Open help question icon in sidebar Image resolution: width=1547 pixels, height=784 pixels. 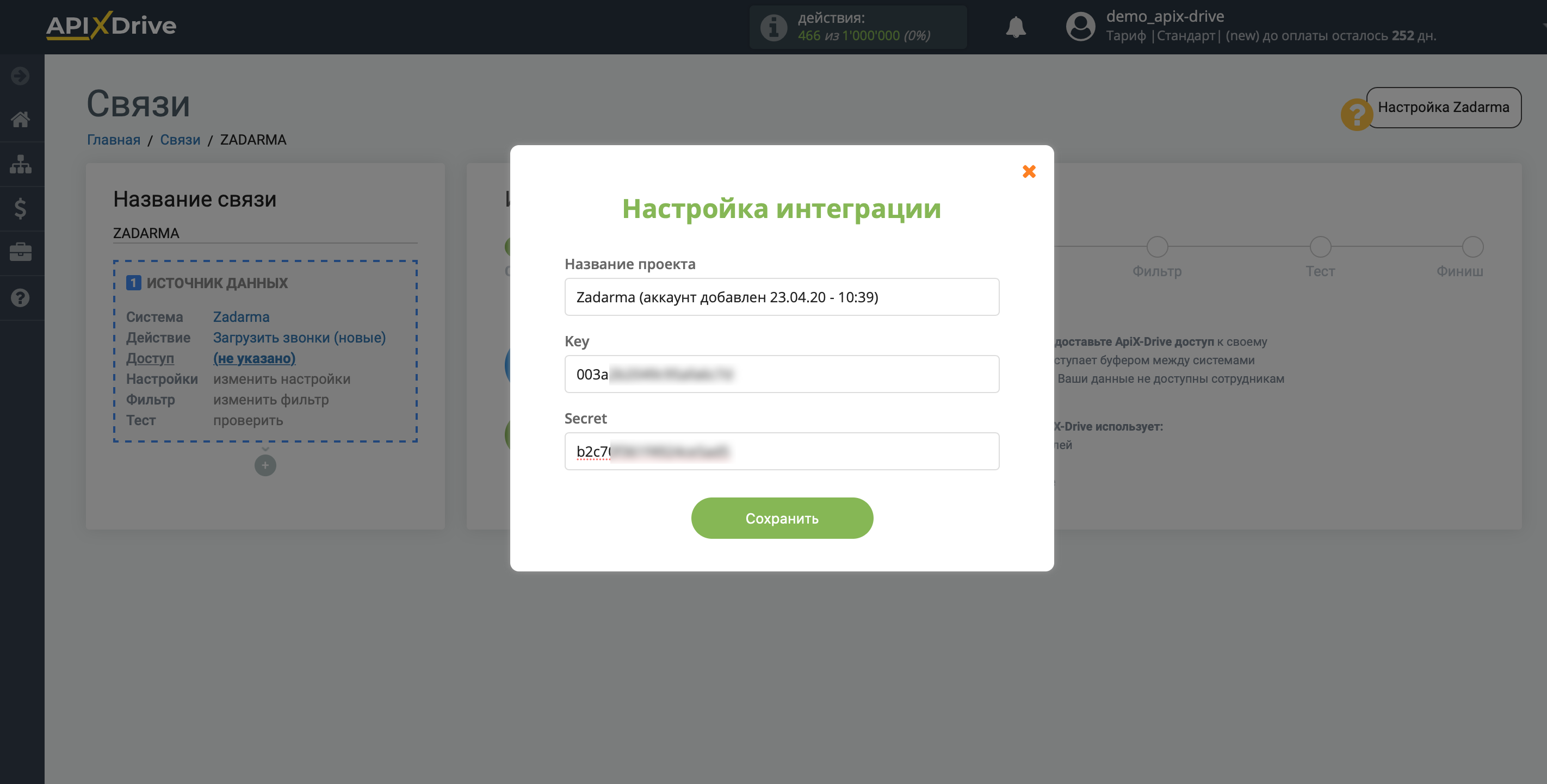click(21, 298)
